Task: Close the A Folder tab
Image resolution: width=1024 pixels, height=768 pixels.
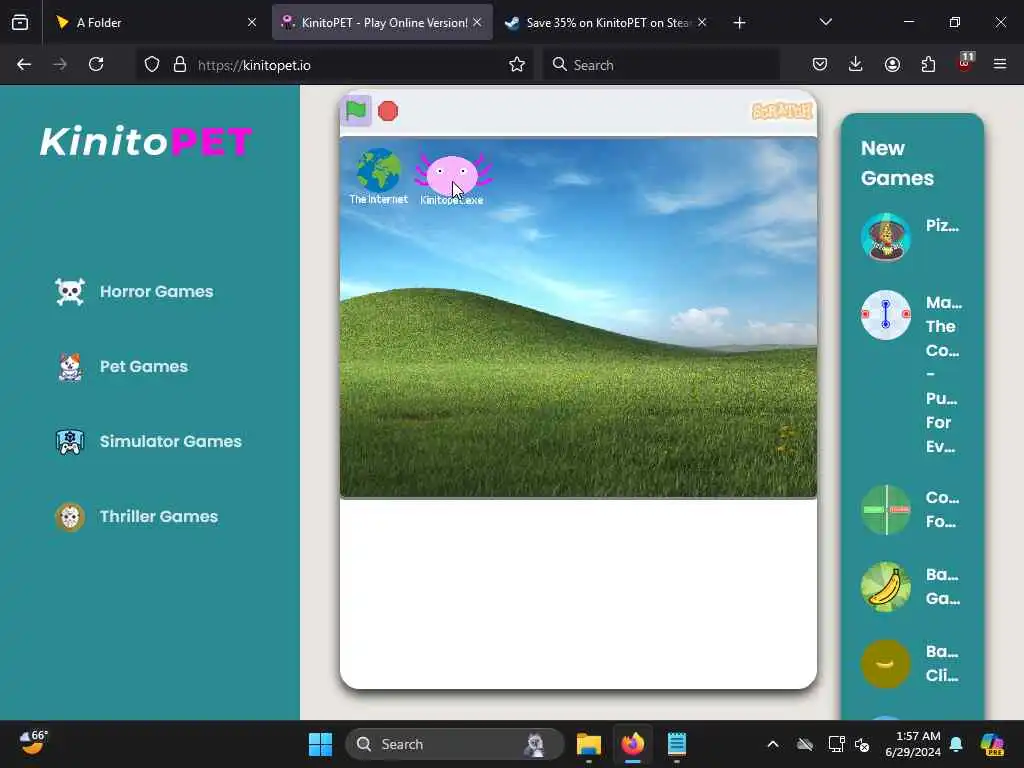Action: pos(252,22)
